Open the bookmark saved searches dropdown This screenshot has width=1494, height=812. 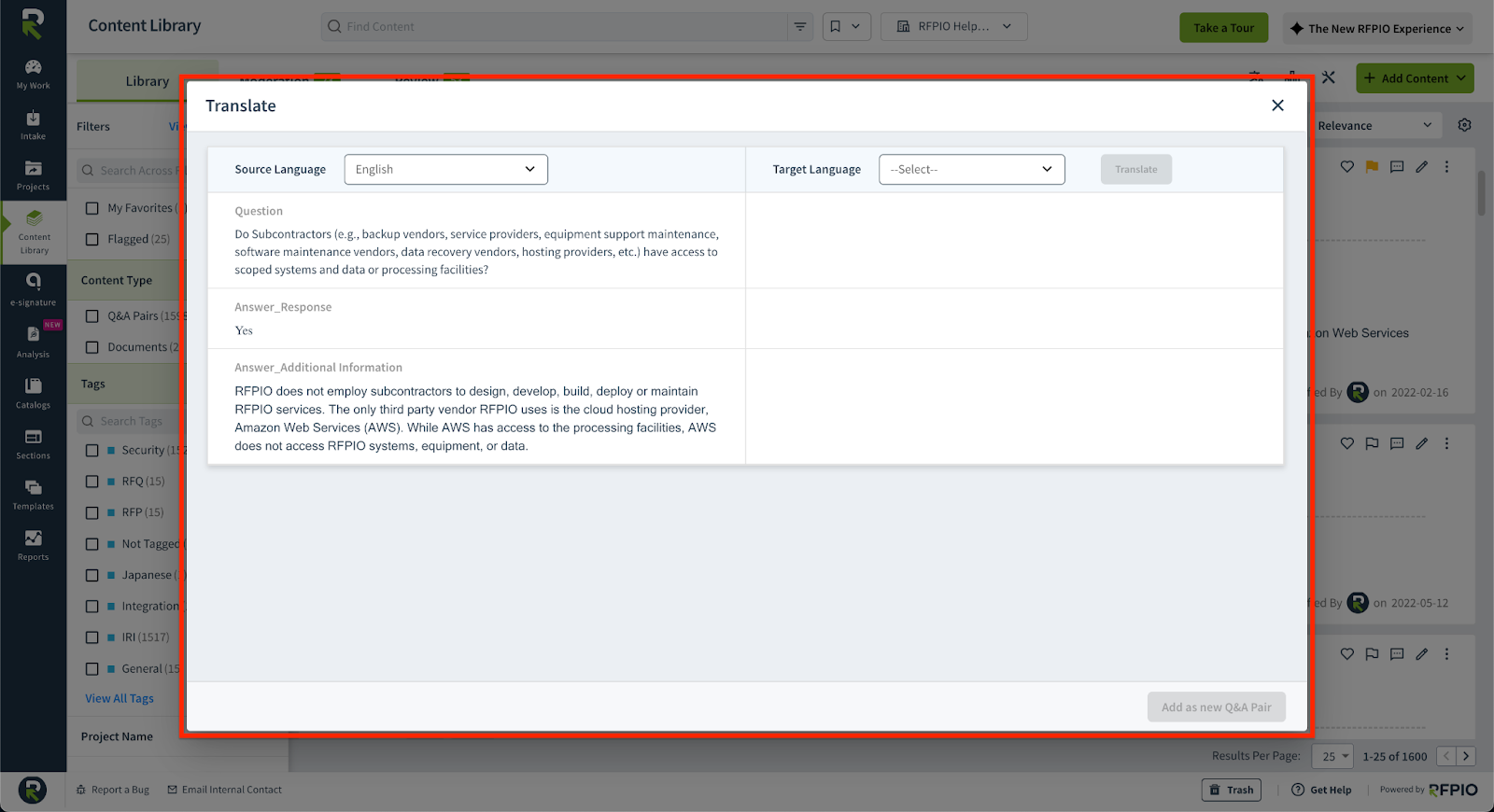click(846, 27)
